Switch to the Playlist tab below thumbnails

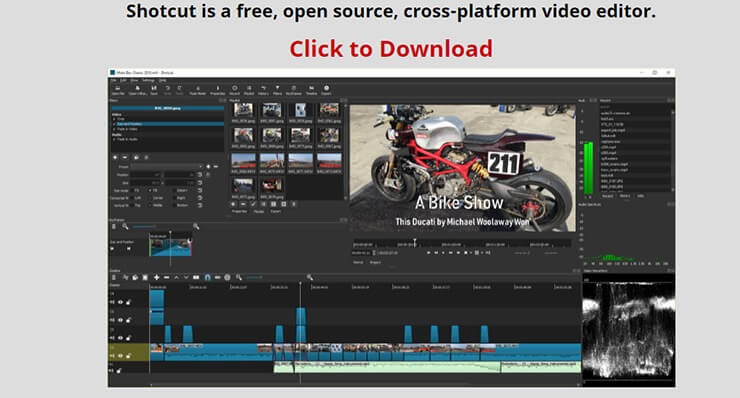pyautogui.click(x=259, y=211)
